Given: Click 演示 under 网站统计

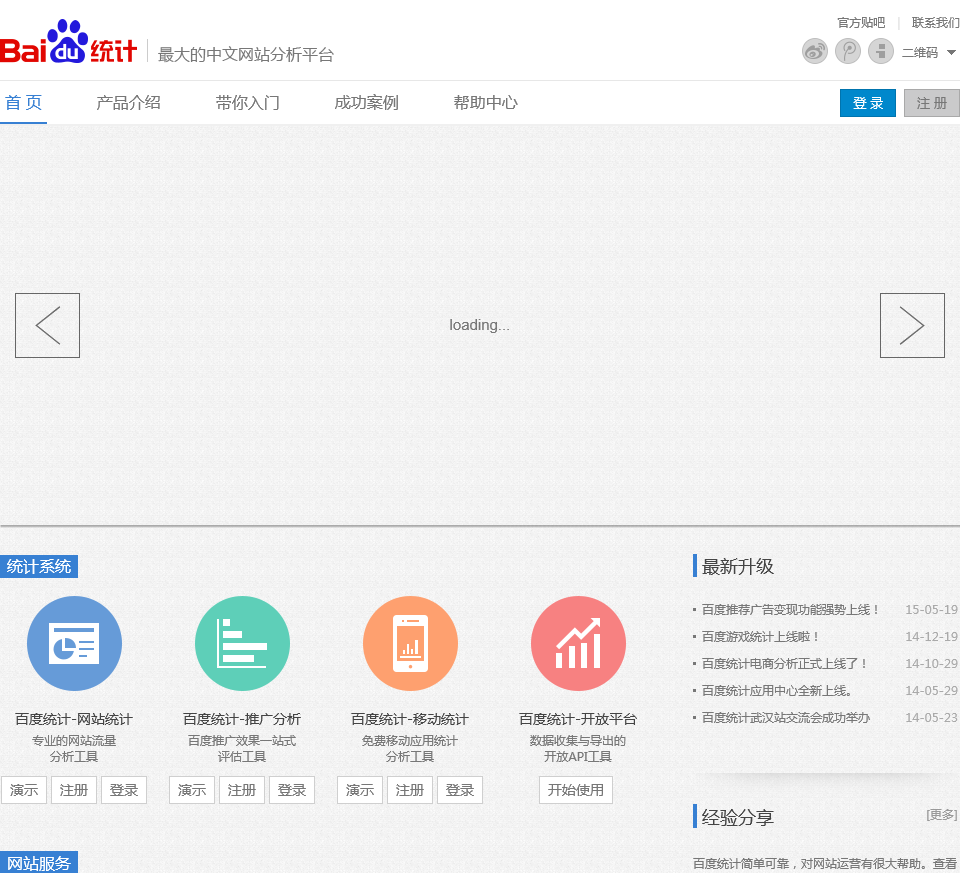Looking at the screenshot, I should coord(24,790).
